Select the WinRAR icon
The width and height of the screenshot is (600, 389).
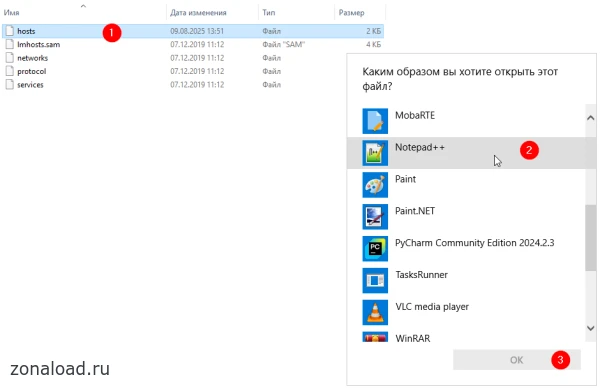click(x=375, y=337)
